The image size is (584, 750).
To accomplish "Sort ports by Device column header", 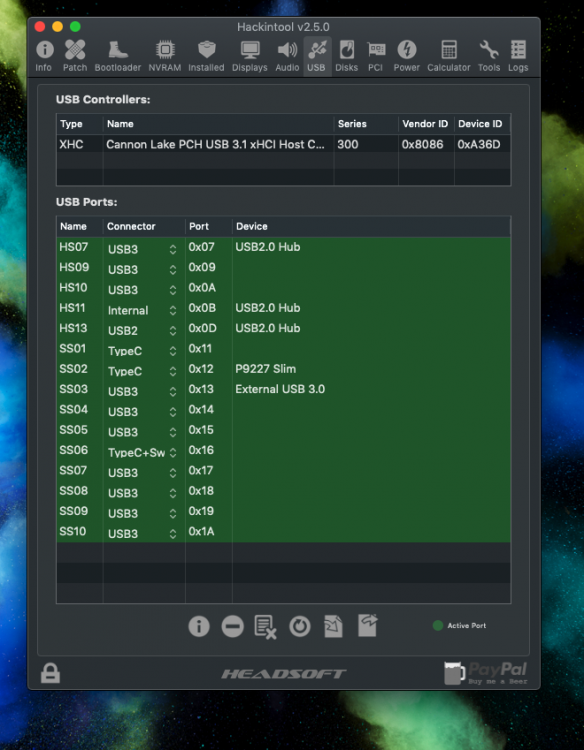I will (371, 226).
